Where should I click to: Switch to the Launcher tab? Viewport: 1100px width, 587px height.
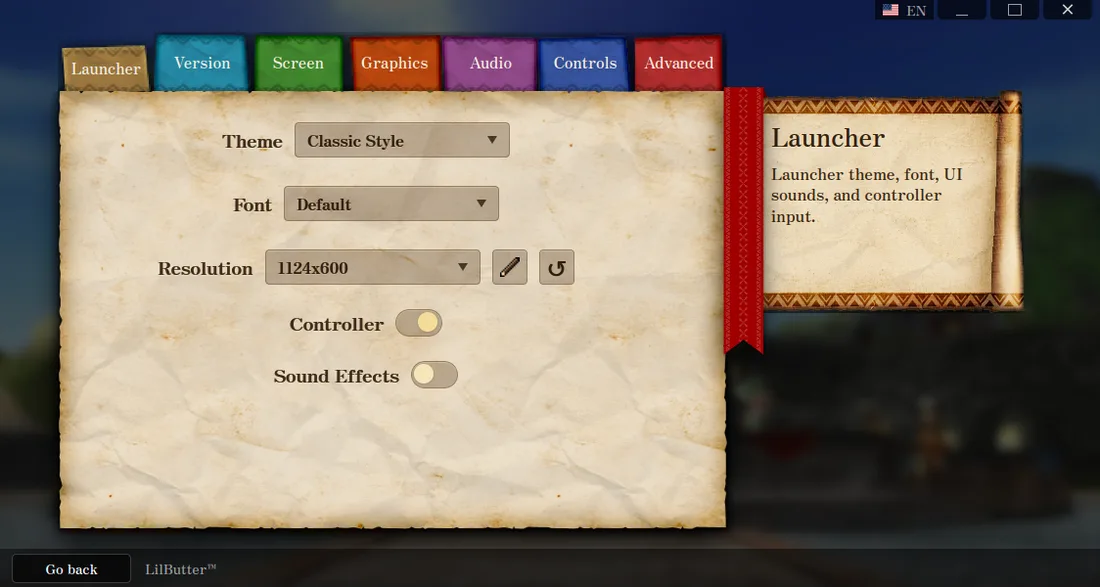pos(106,69)
